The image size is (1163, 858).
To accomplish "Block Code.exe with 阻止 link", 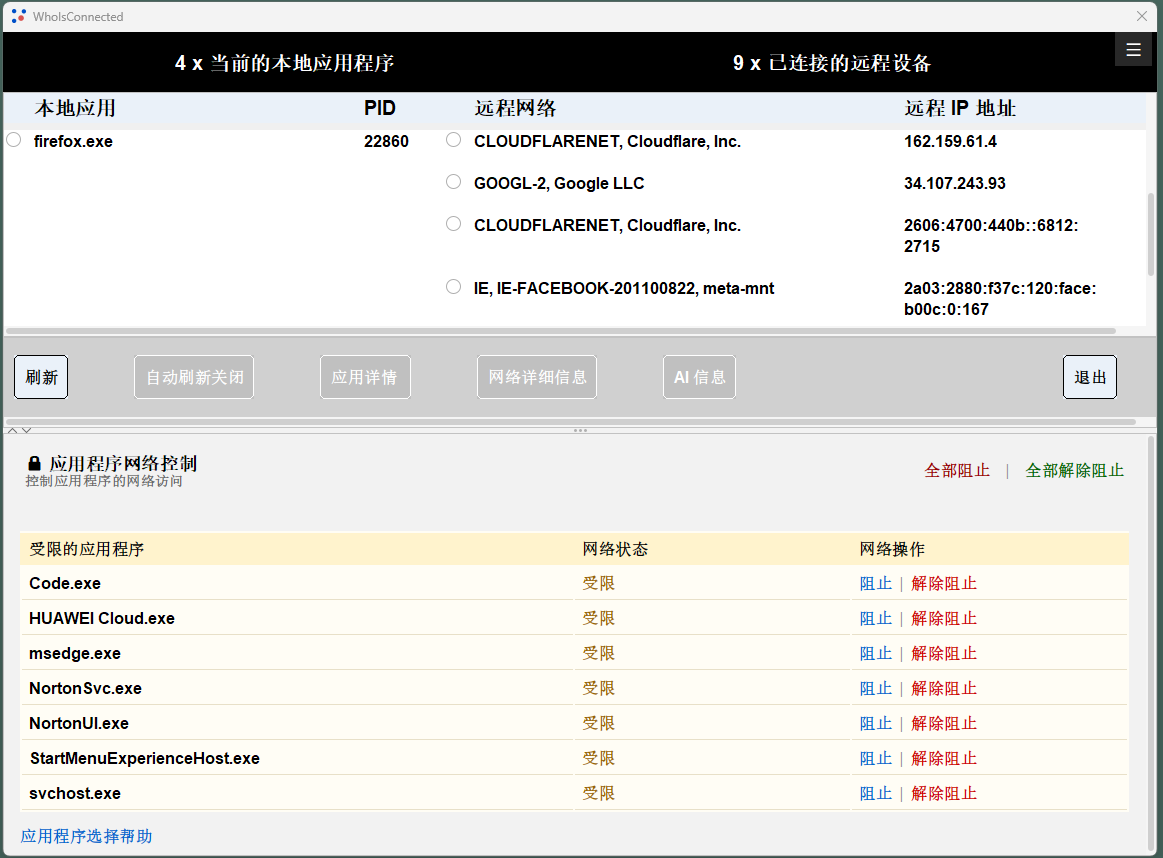I will point(875,584).
